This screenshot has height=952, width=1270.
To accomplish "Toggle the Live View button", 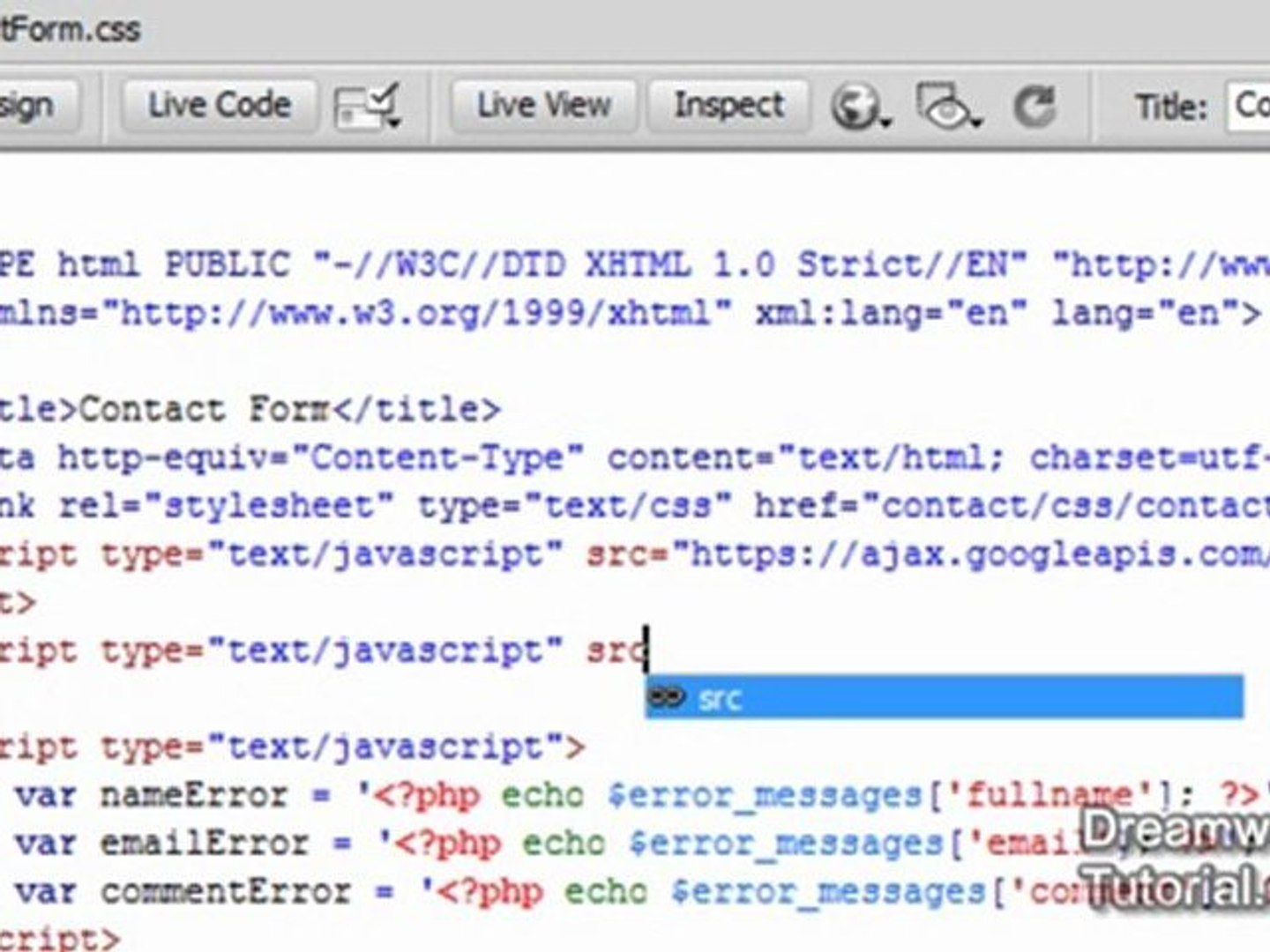I will pos(543,106).
